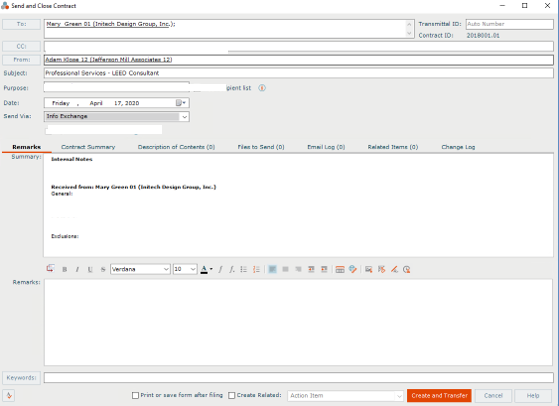Apply italic formatting in remarks toolbar
Viewport: 559px width, 406px height.
coord(77,269)
